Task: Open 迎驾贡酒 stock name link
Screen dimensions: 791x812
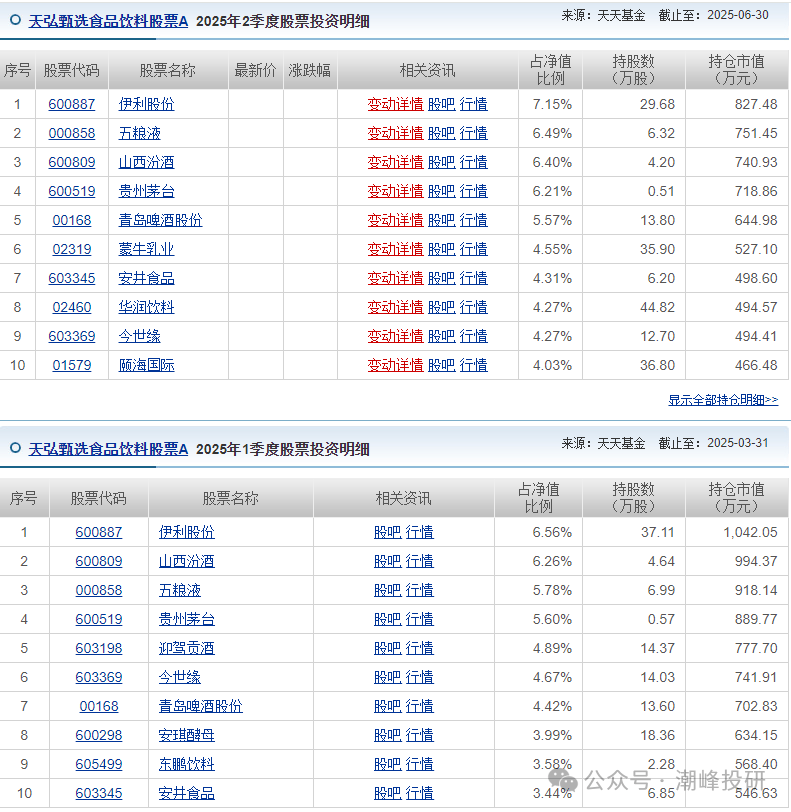Action: click(186, 648)
